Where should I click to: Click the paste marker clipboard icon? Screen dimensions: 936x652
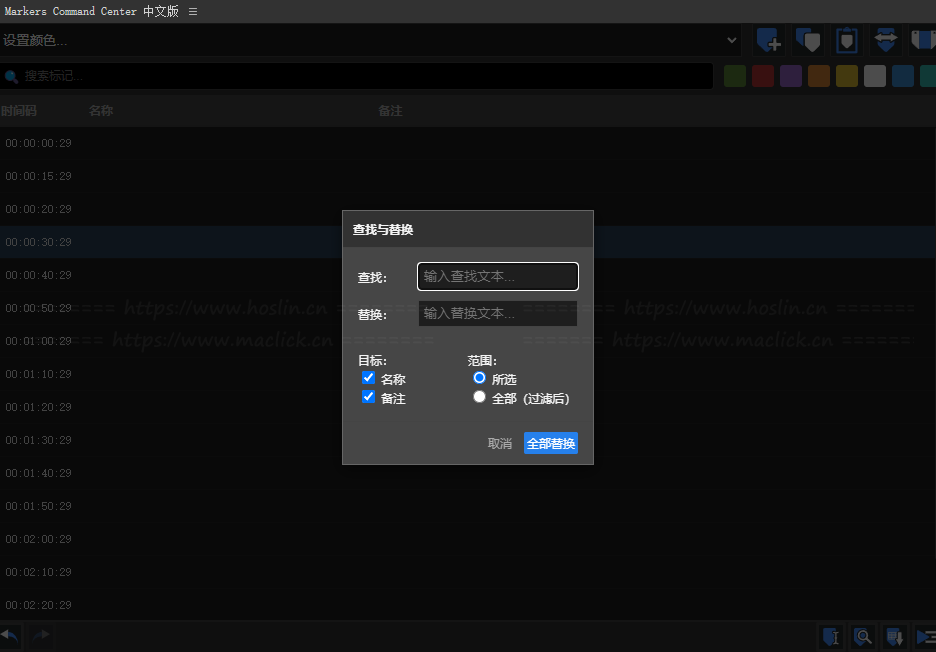click(x=847, y=40)
